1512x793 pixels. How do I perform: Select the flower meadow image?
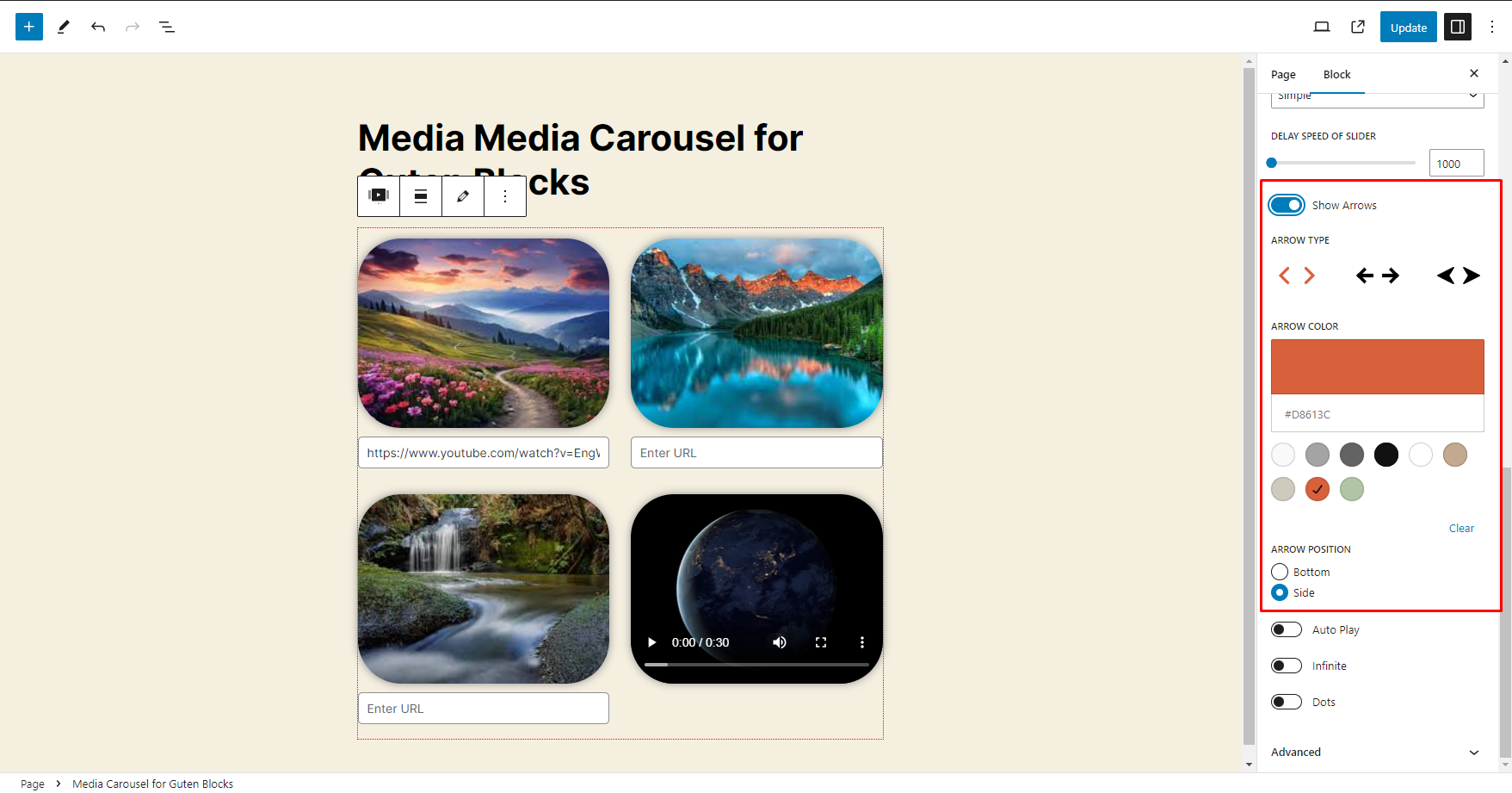484,333
